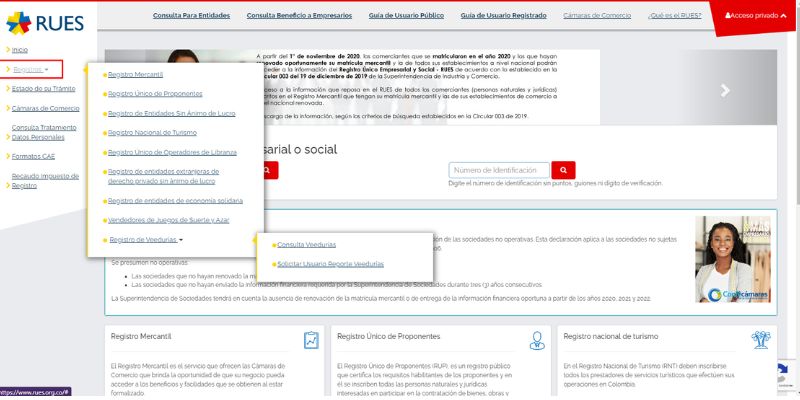Viewport: 800px width, 400px height.
Task: Select Registro Nacional de Turismo menu entry
Action: pos(152,133)
